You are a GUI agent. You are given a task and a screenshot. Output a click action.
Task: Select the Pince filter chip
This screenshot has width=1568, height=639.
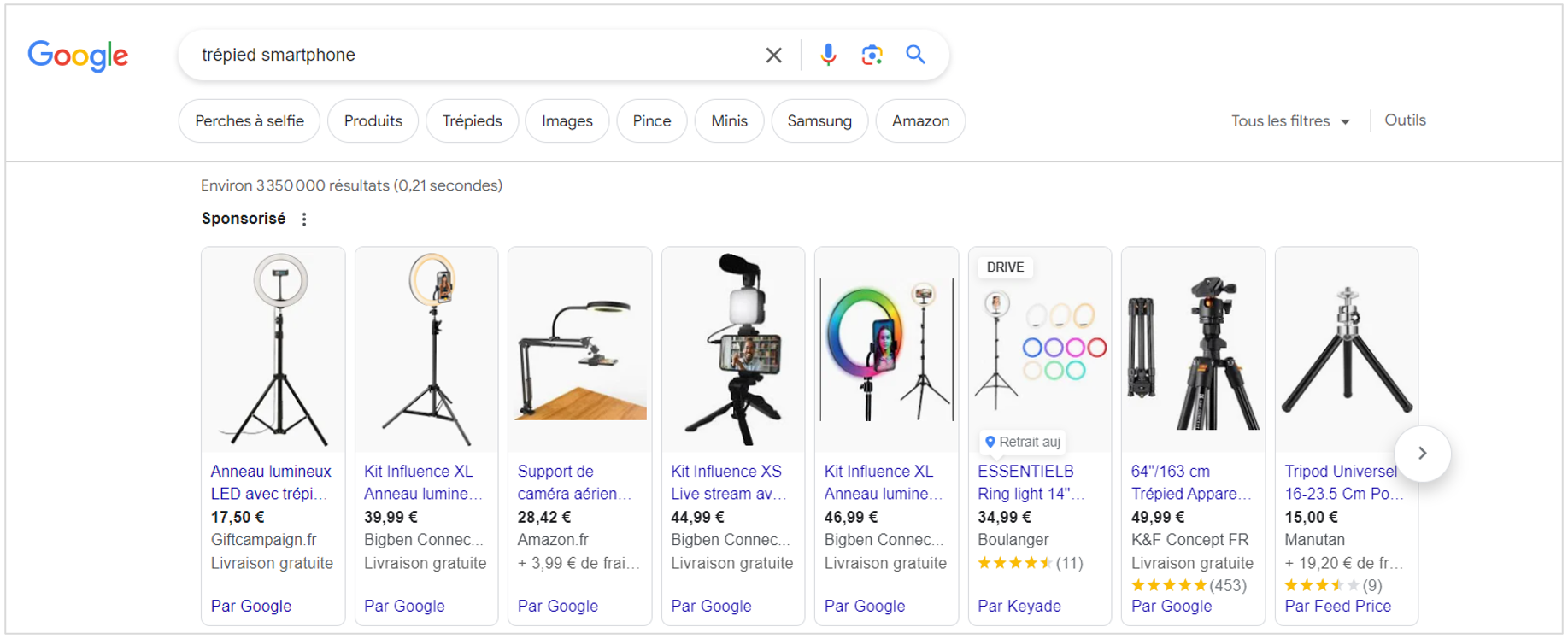(652, 120)
